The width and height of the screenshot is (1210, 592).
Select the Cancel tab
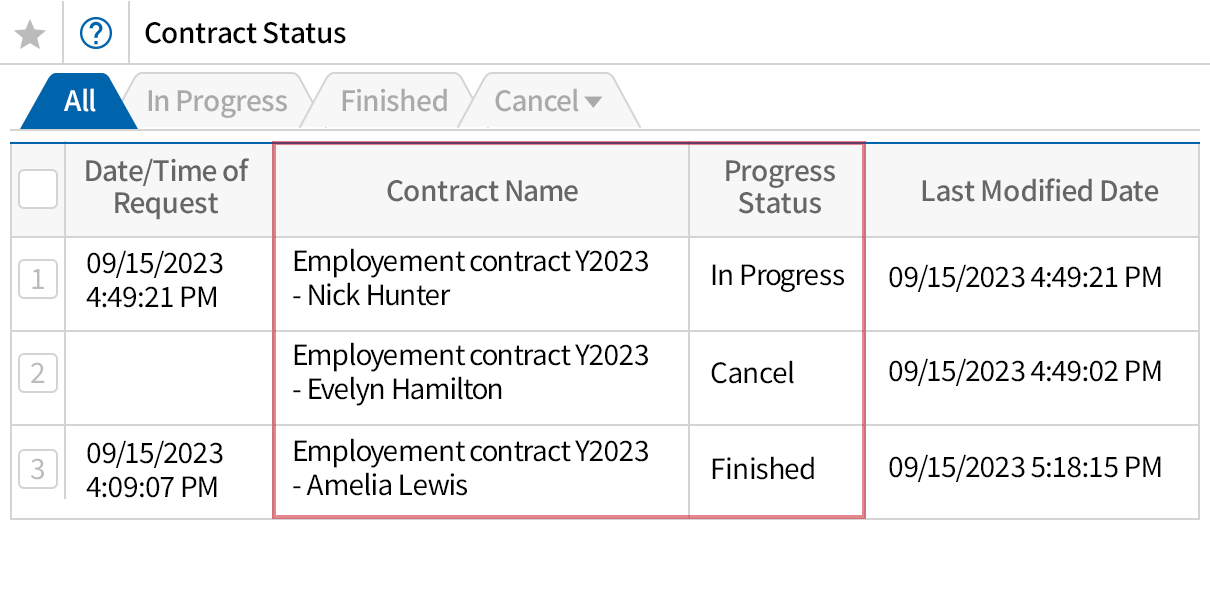537,100
